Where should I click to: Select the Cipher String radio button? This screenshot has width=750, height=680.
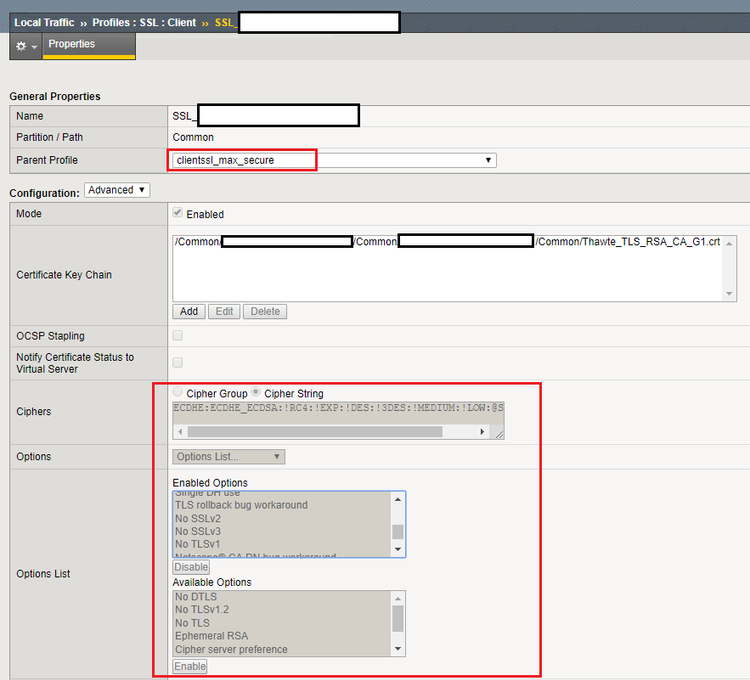(256, 393)
